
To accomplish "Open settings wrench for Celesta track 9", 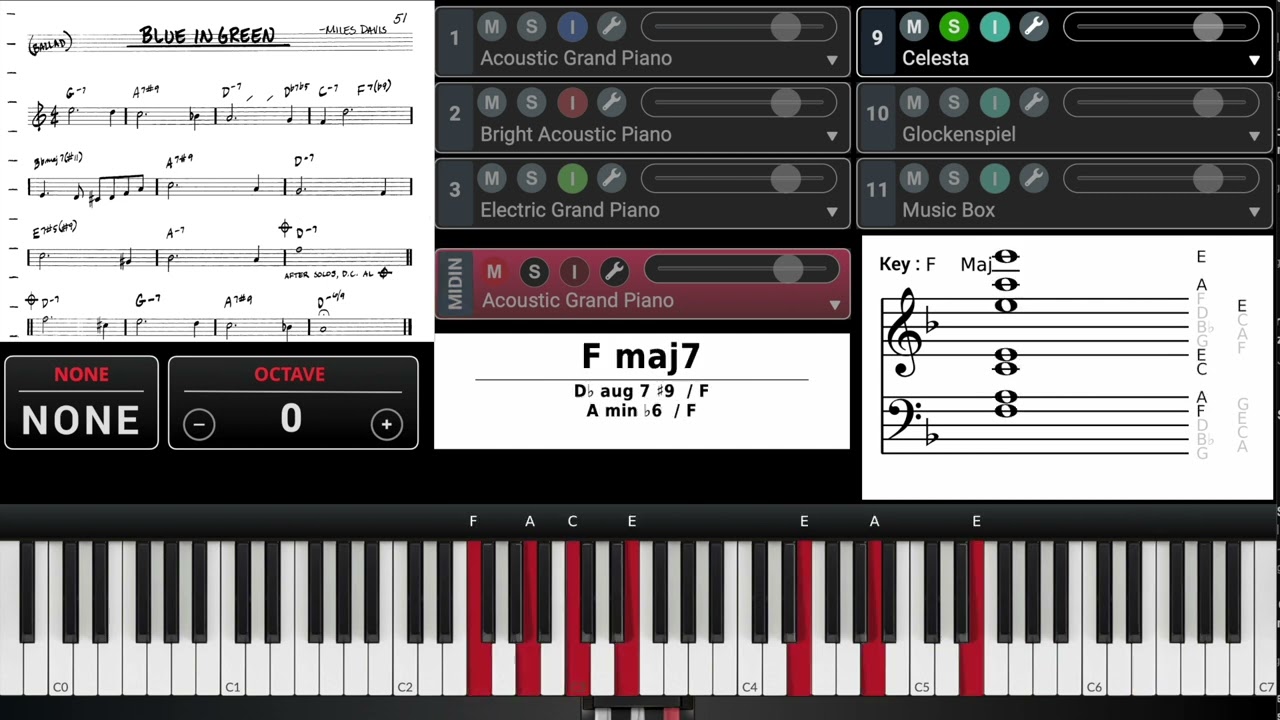I will (1033, 26).
